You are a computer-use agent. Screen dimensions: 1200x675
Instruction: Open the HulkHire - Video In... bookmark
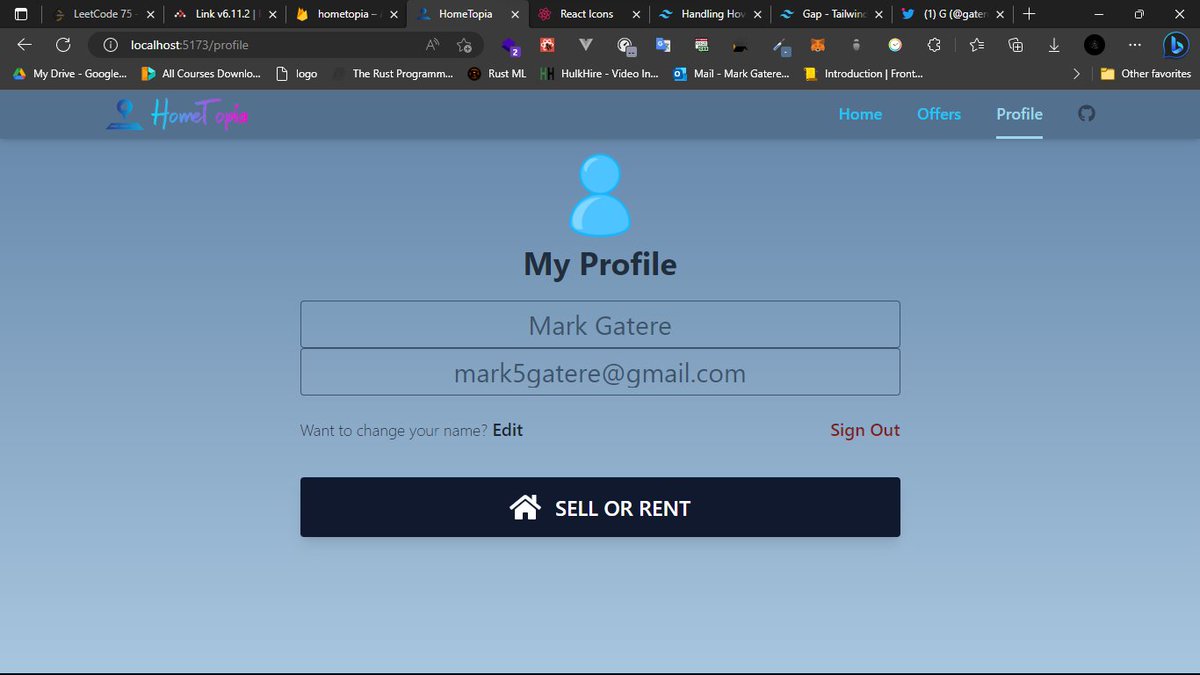(599, 74)
